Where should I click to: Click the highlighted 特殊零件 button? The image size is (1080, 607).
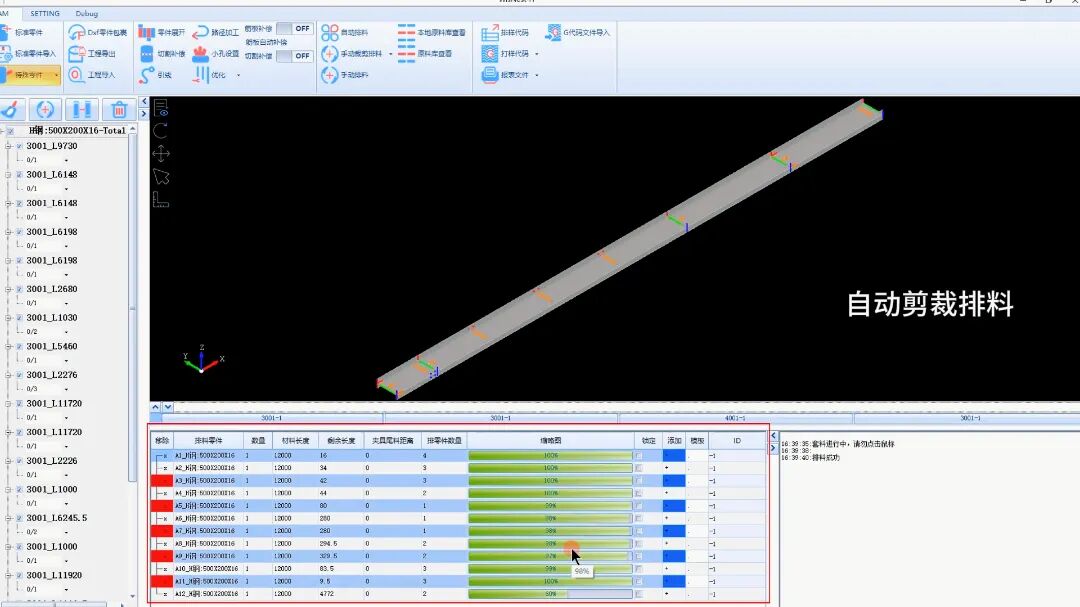30,74
